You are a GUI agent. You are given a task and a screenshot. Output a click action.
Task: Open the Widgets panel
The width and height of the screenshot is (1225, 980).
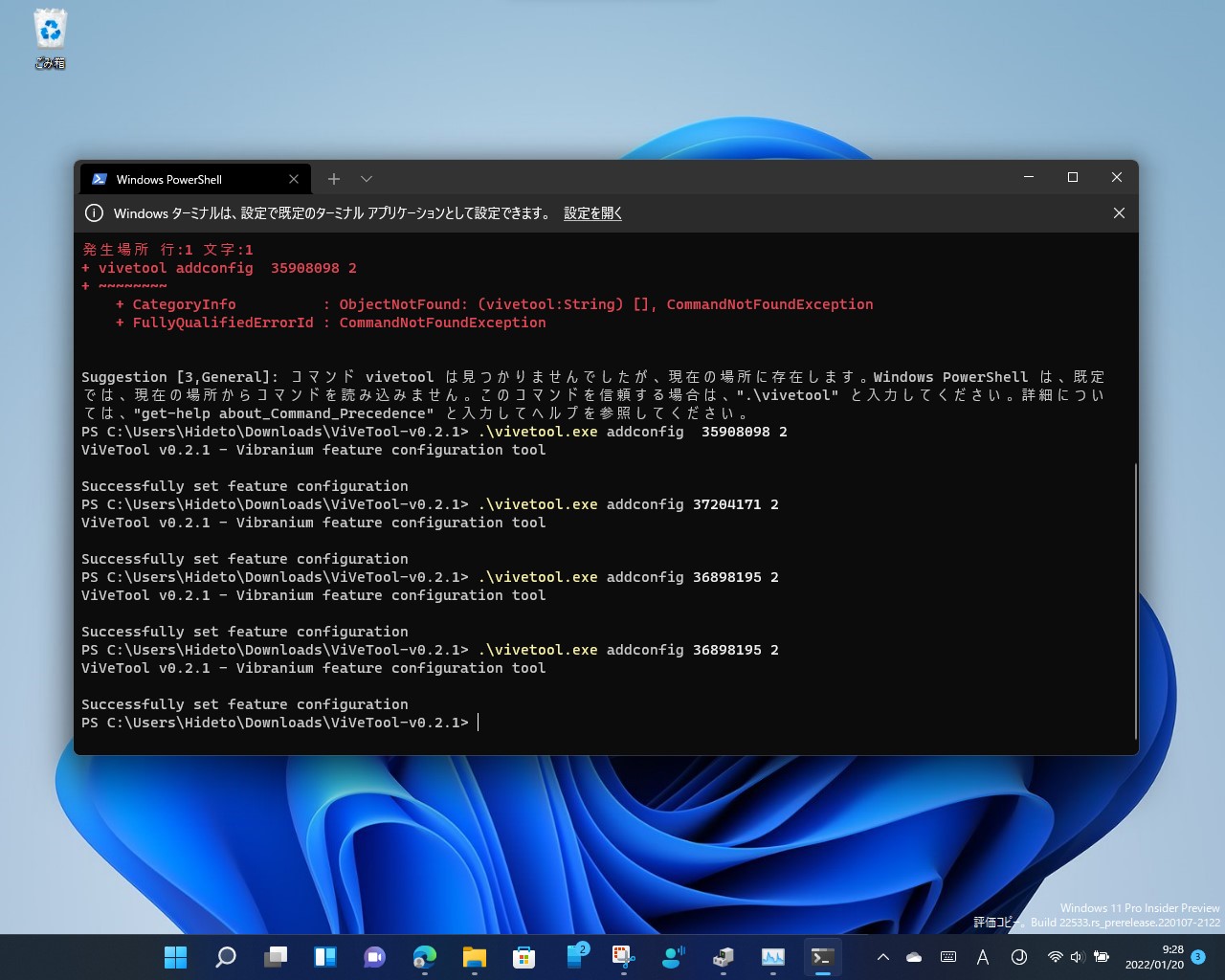point(325,957)
